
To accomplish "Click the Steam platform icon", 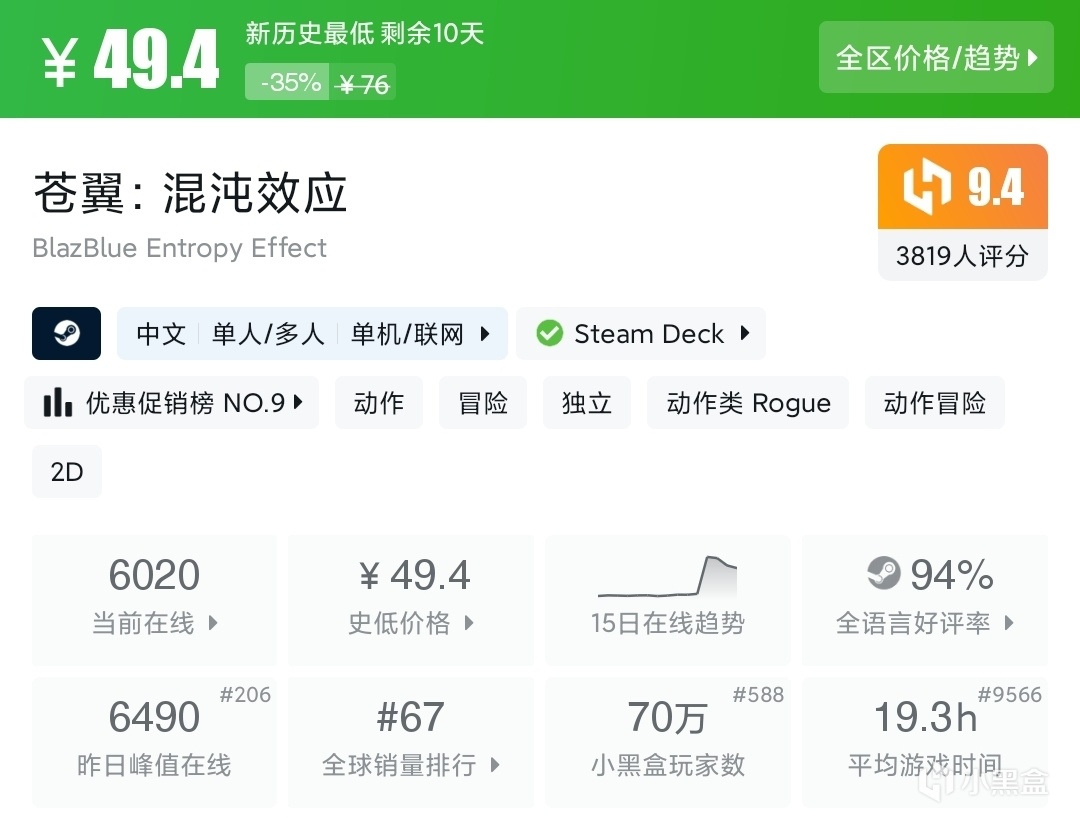I will coord(67,333).
